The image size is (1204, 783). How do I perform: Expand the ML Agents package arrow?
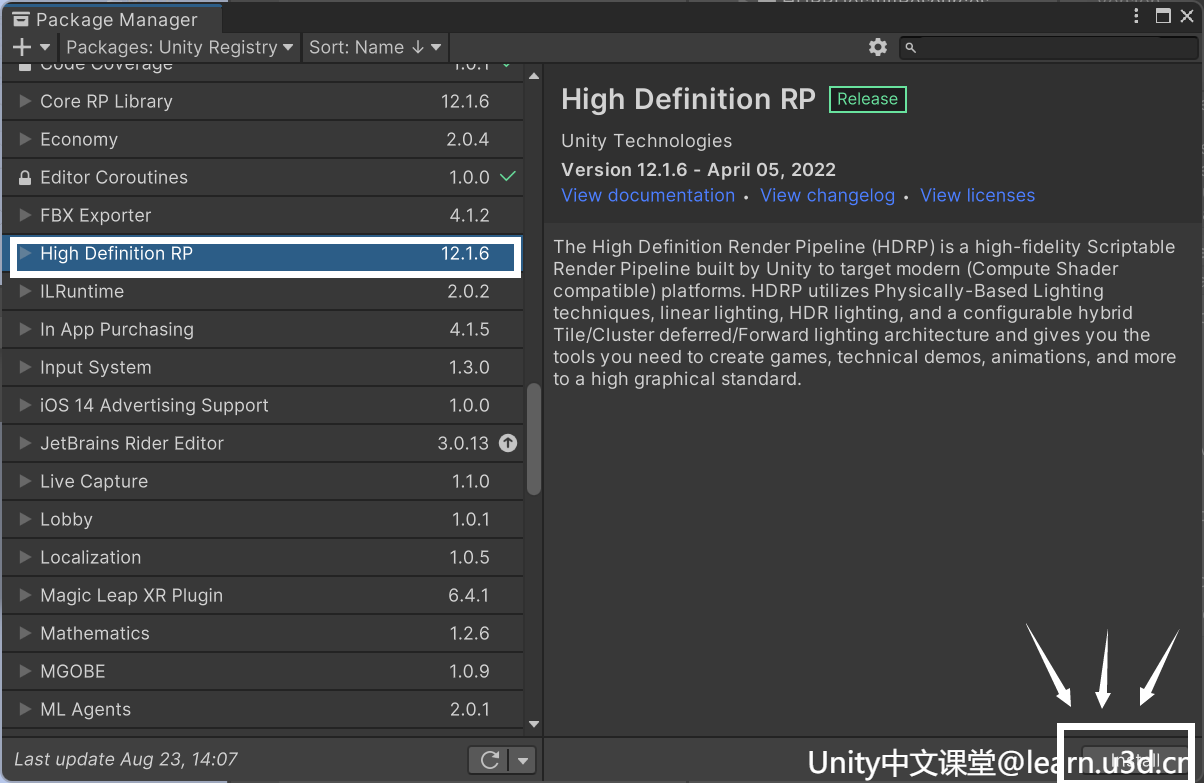pyautogui.click(x=25, y=709)
